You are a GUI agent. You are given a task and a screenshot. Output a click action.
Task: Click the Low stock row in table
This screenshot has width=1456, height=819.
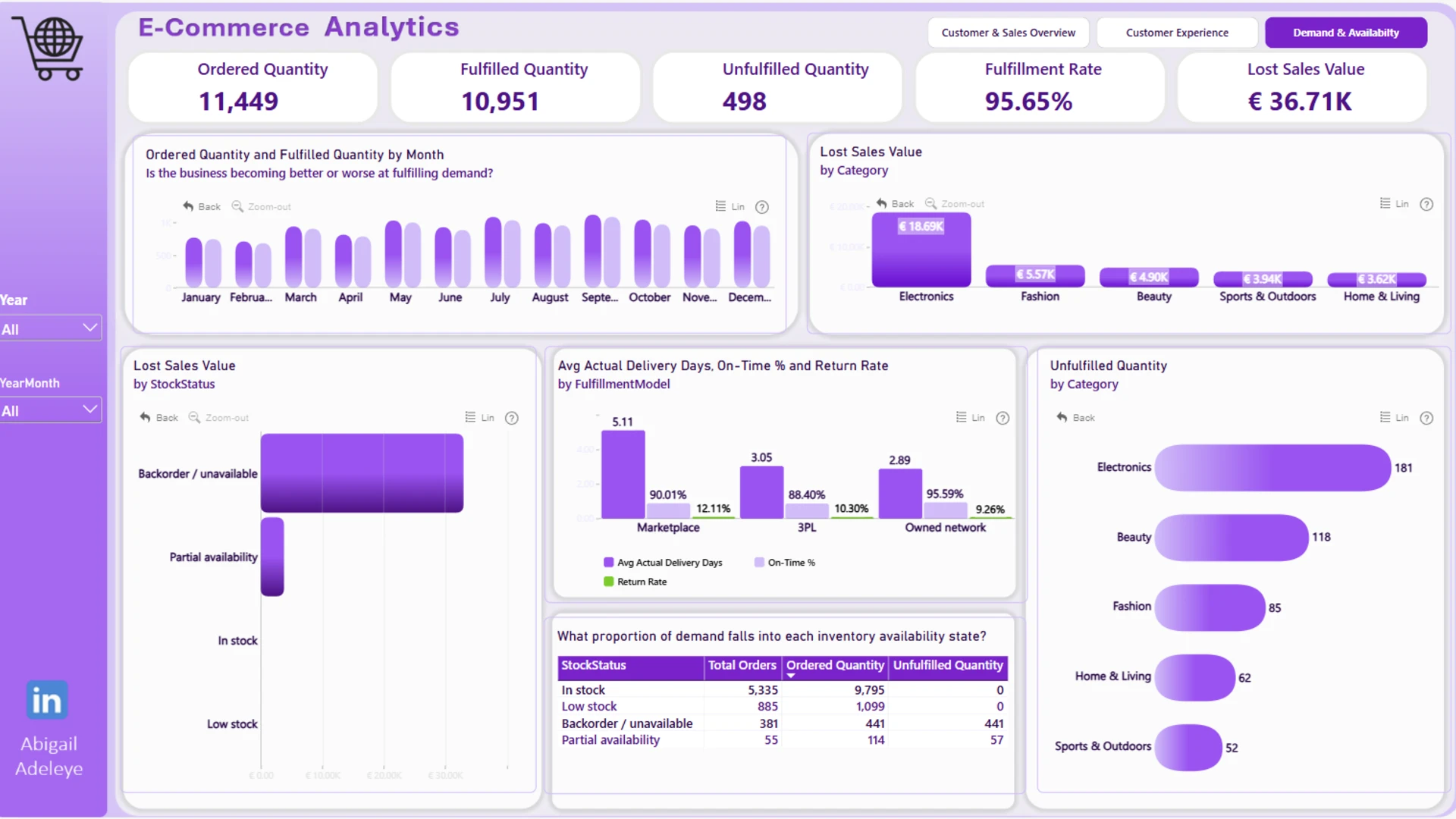[783, 707]
